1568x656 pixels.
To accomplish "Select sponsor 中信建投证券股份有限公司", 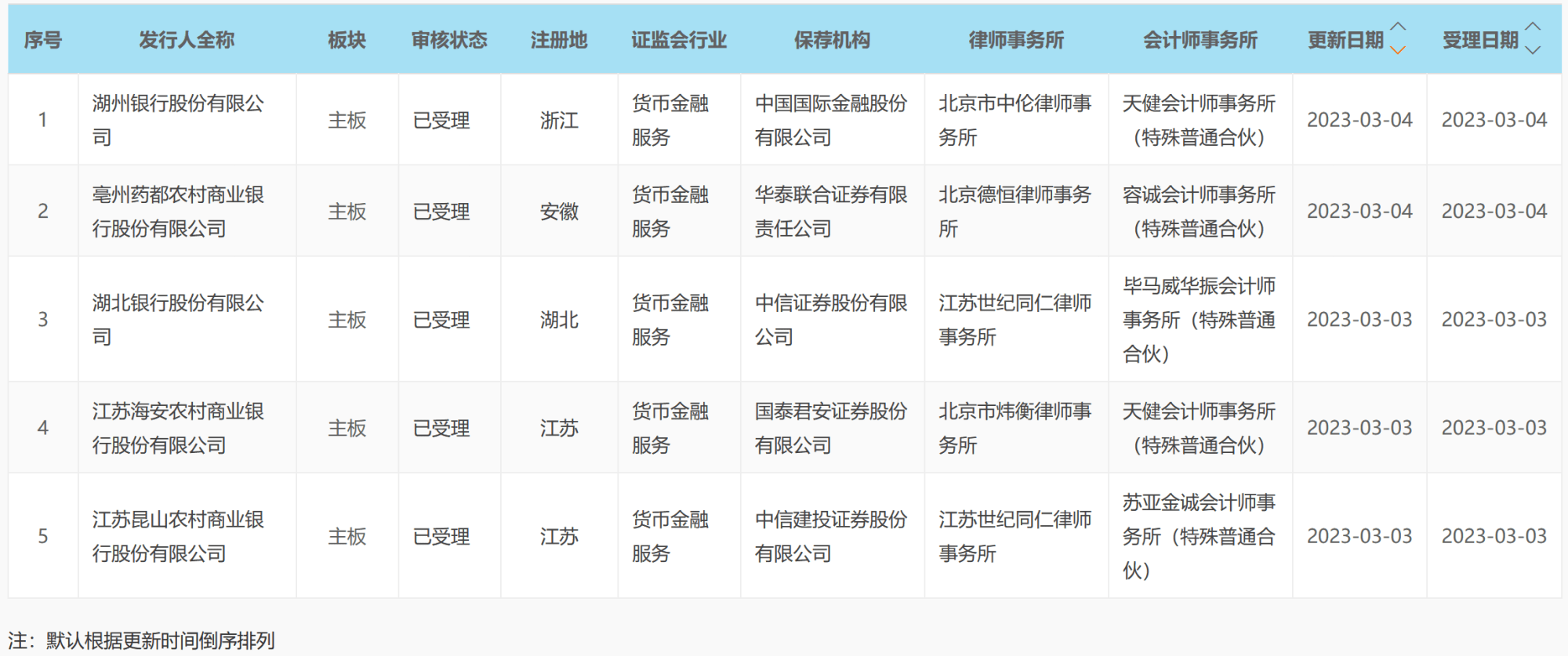I will click(831, 536).
